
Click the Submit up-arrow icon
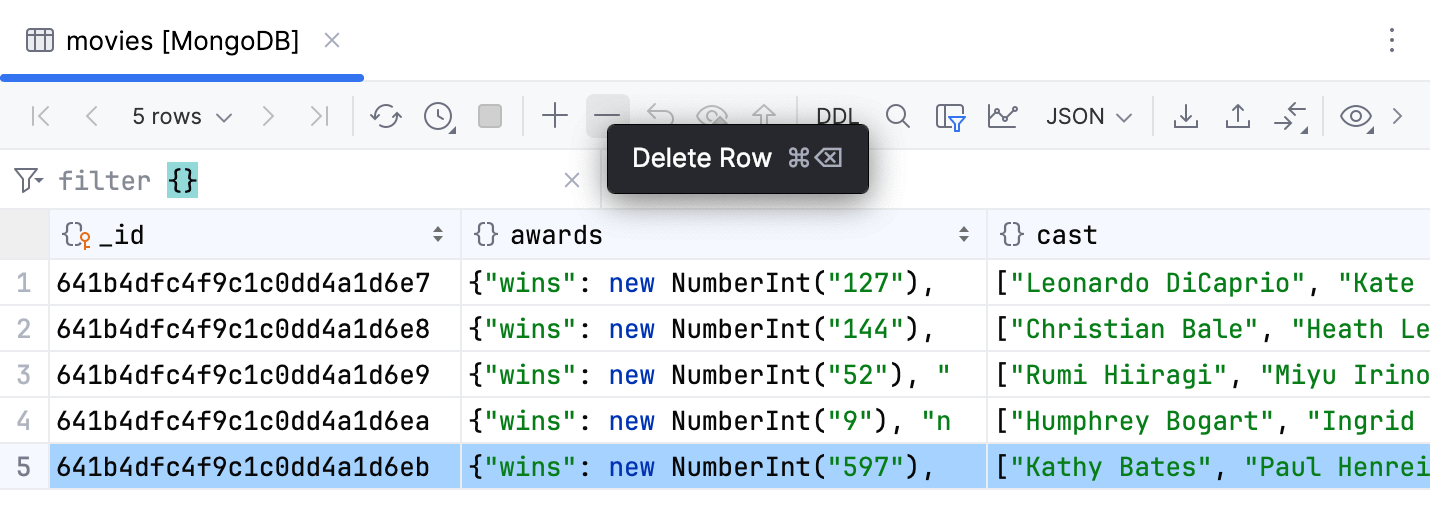(x=764, y=115)
